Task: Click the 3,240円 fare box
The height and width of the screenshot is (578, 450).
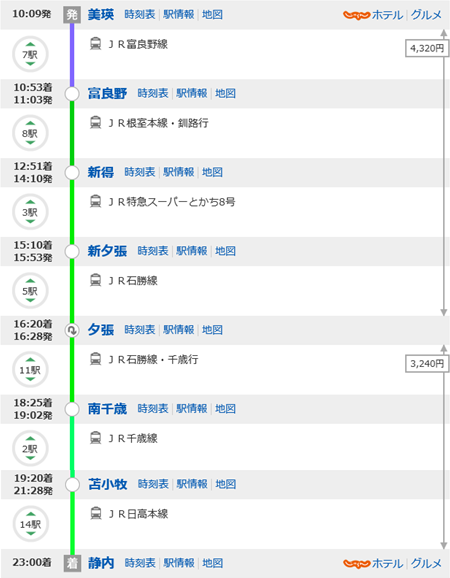Action: (427, 363)
